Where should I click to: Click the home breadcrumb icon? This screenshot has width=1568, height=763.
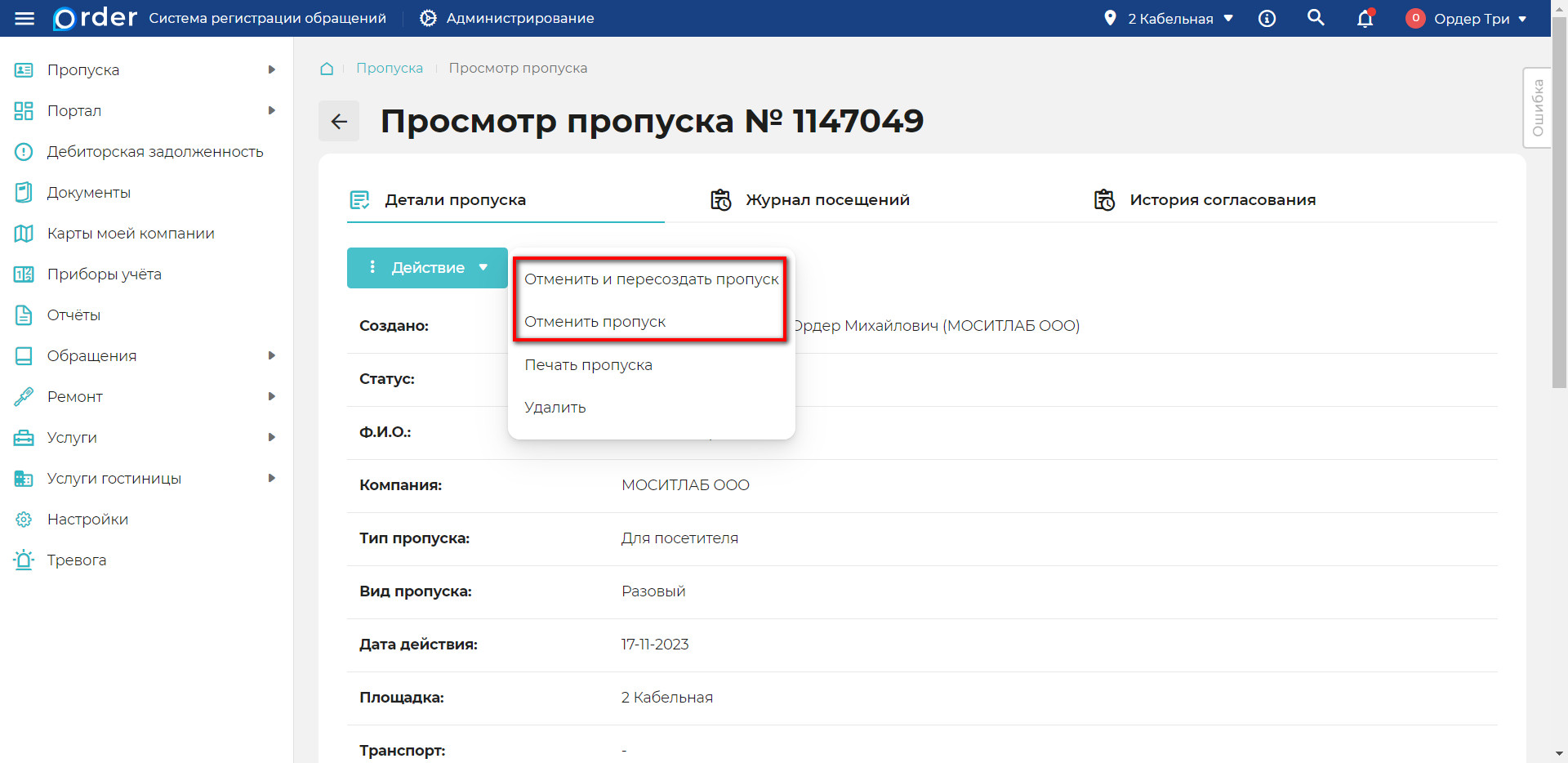pyautogui.click(x=327, y=69)
